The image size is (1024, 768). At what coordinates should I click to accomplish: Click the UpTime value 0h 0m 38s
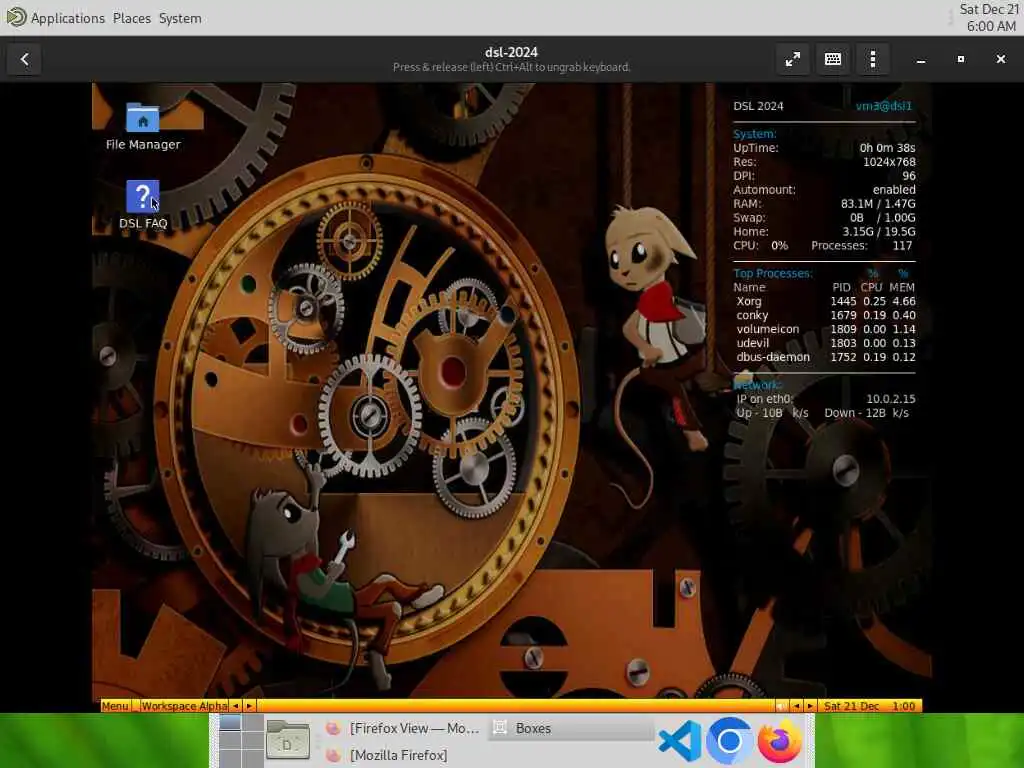pyautogui.click(x=887, y=148)
